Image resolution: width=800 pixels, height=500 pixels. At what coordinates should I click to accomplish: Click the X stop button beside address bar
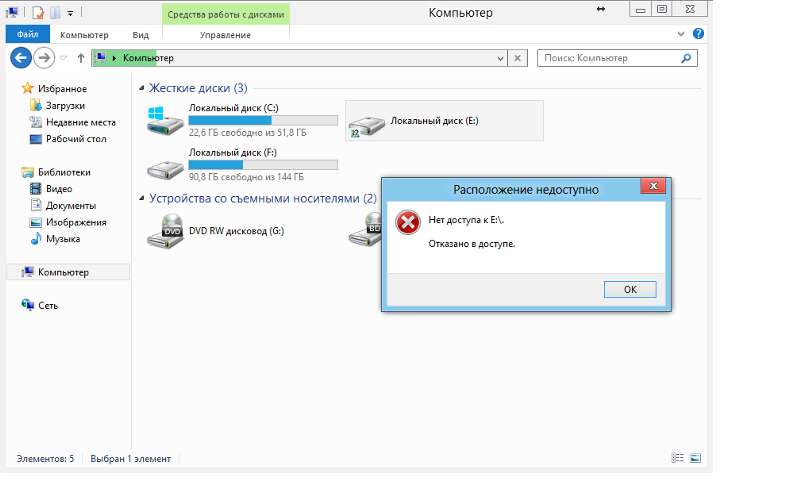point(517,58)
